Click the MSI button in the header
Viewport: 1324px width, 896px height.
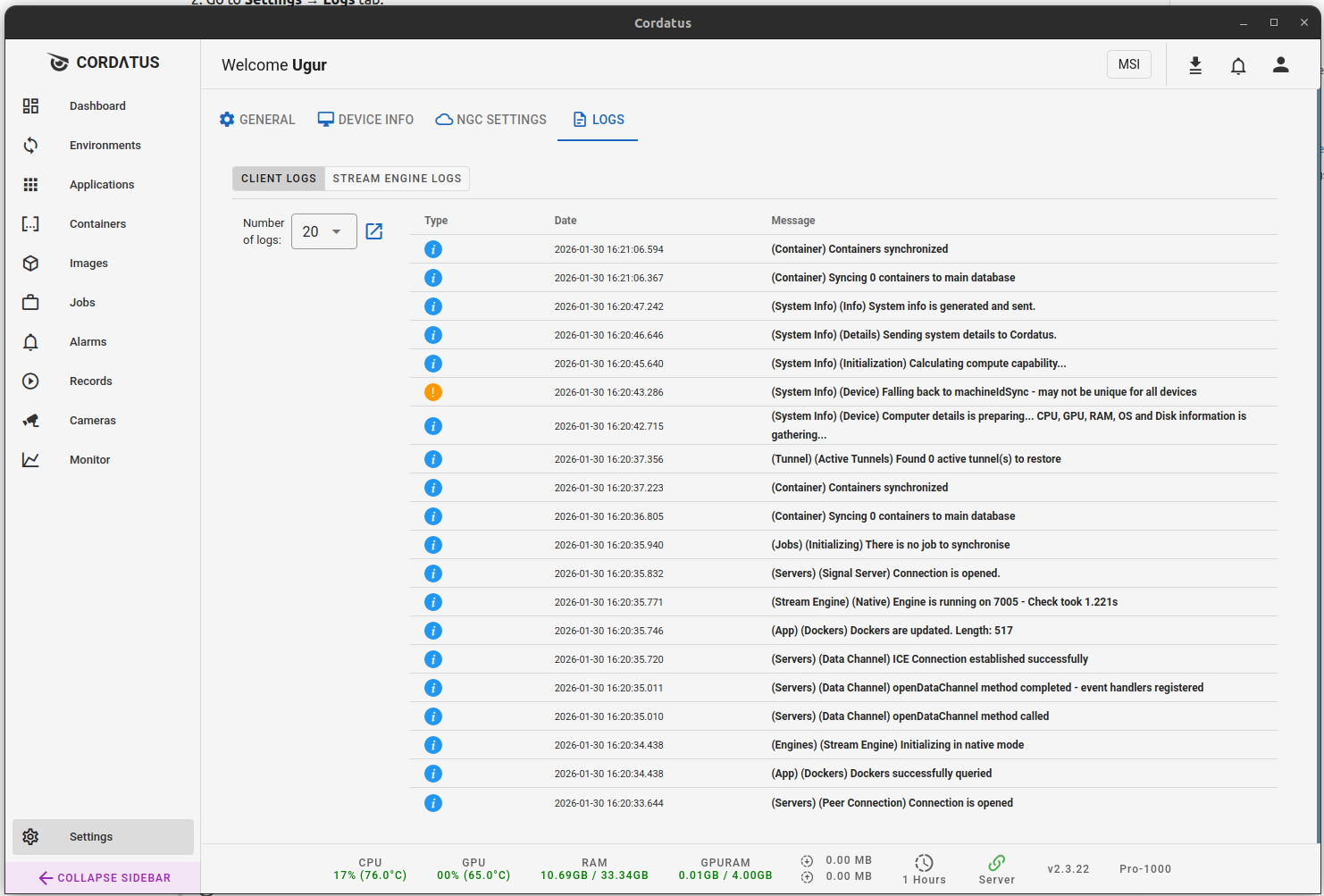[x=1128, y=63]
